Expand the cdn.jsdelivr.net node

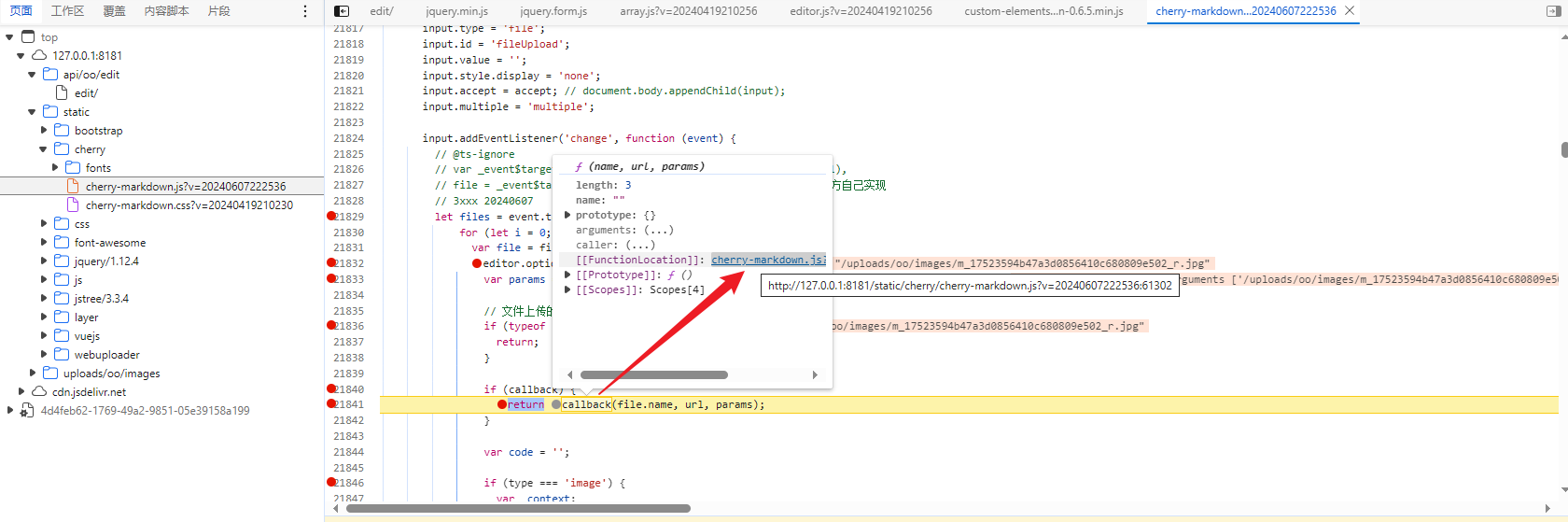[x=21, y=392]
